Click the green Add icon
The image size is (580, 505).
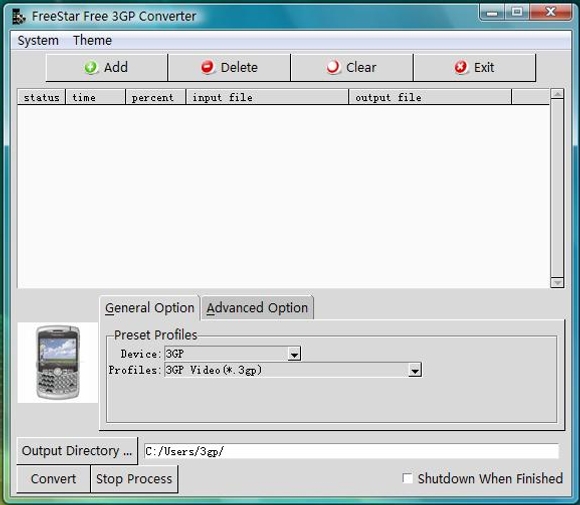[x=91, y=67]
